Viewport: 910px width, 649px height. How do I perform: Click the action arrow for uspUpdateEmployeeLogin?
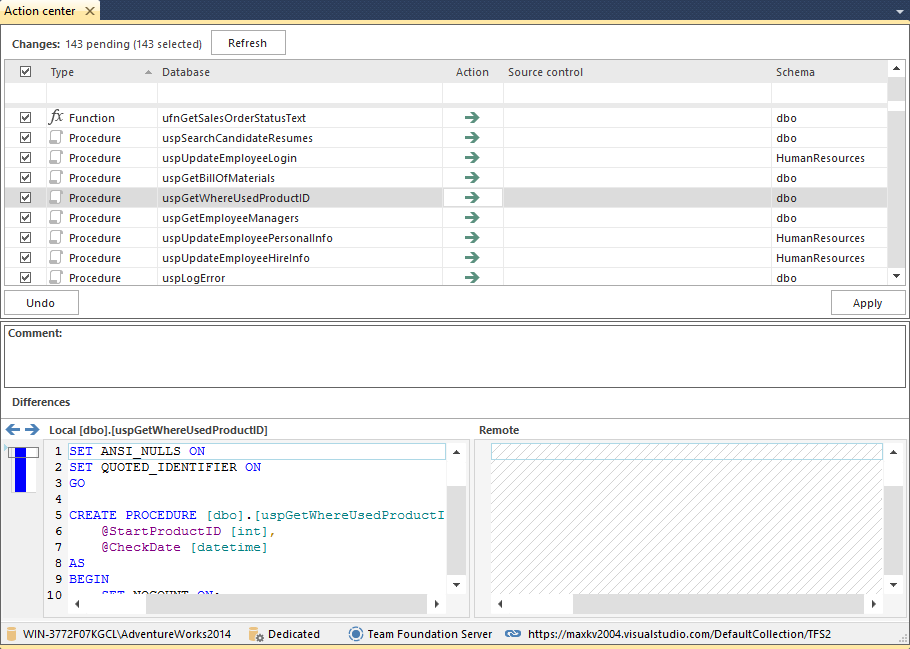pos(472,158)
